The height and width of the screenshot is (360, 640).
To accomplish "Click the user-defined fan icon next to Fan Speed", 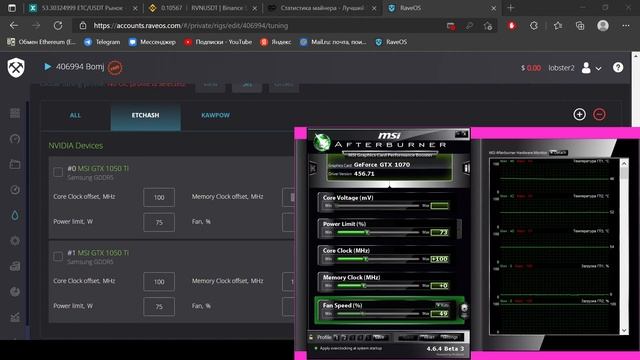I will point(464,309).
